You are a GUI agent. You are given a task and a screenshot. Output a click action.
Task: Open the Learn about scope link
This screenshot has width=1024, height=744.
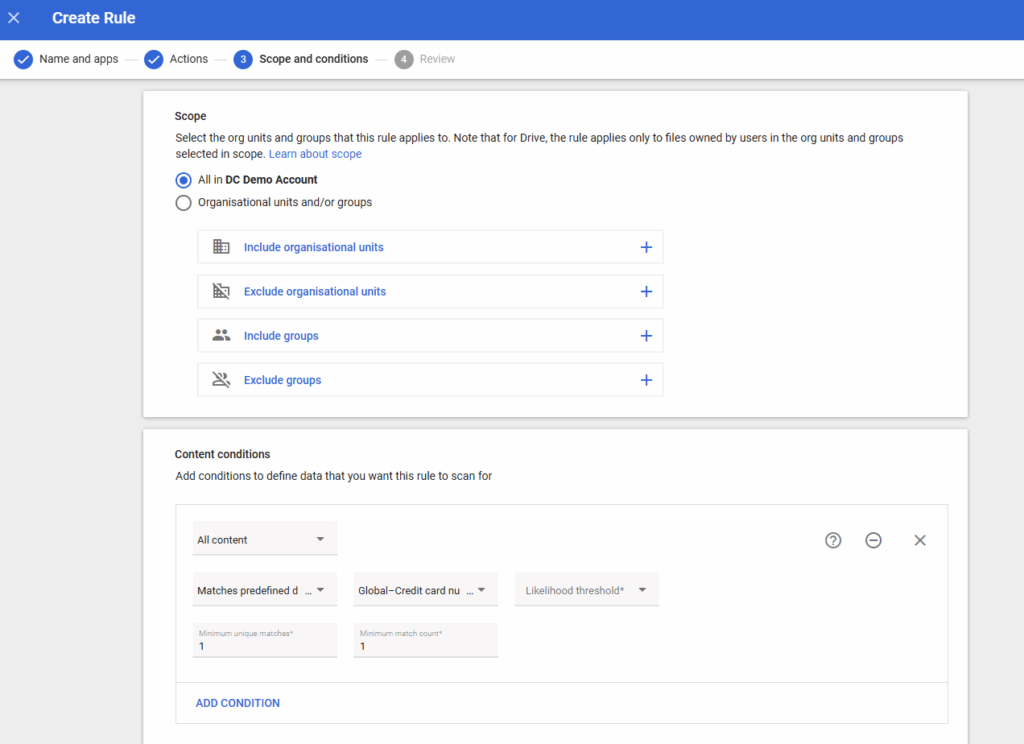(x=315, y=154)
